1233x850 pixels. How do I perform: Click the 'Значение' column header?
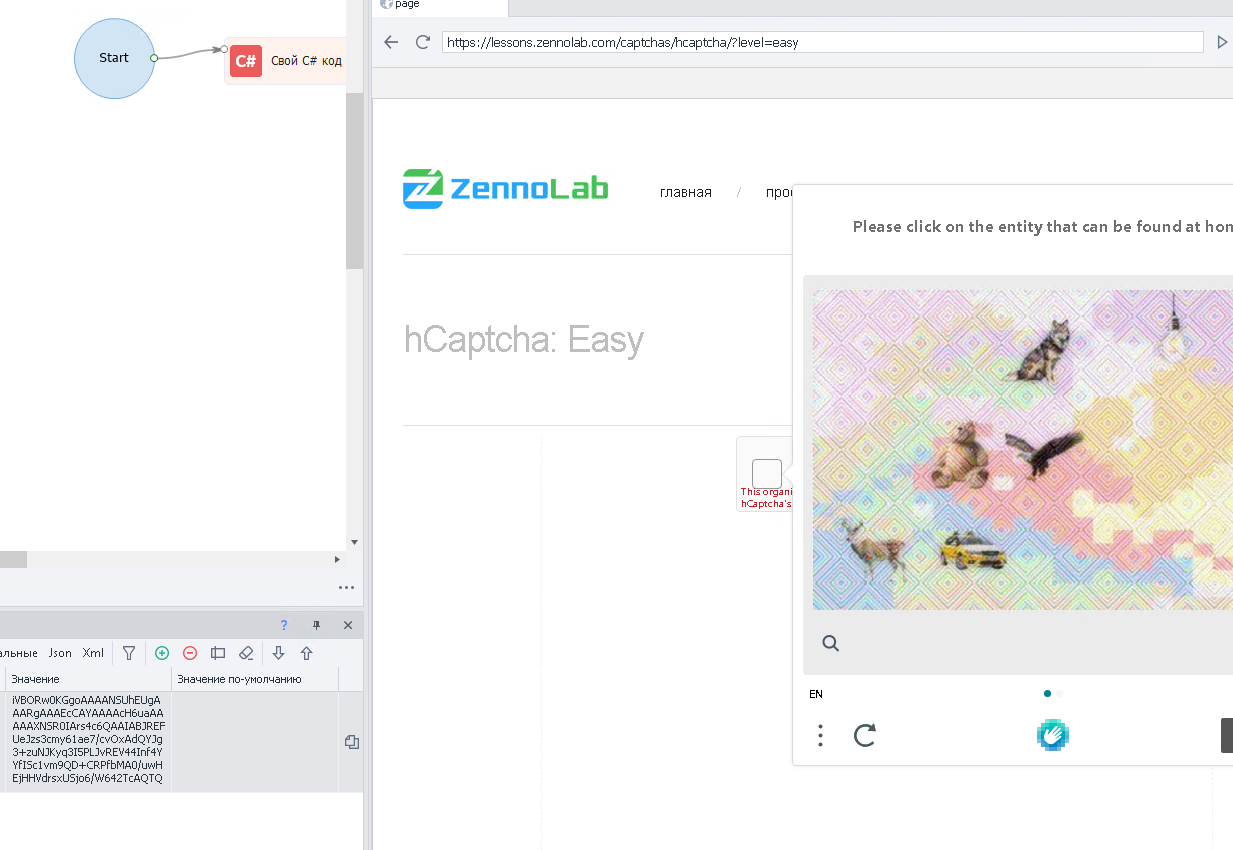click(x=88, y=679)
